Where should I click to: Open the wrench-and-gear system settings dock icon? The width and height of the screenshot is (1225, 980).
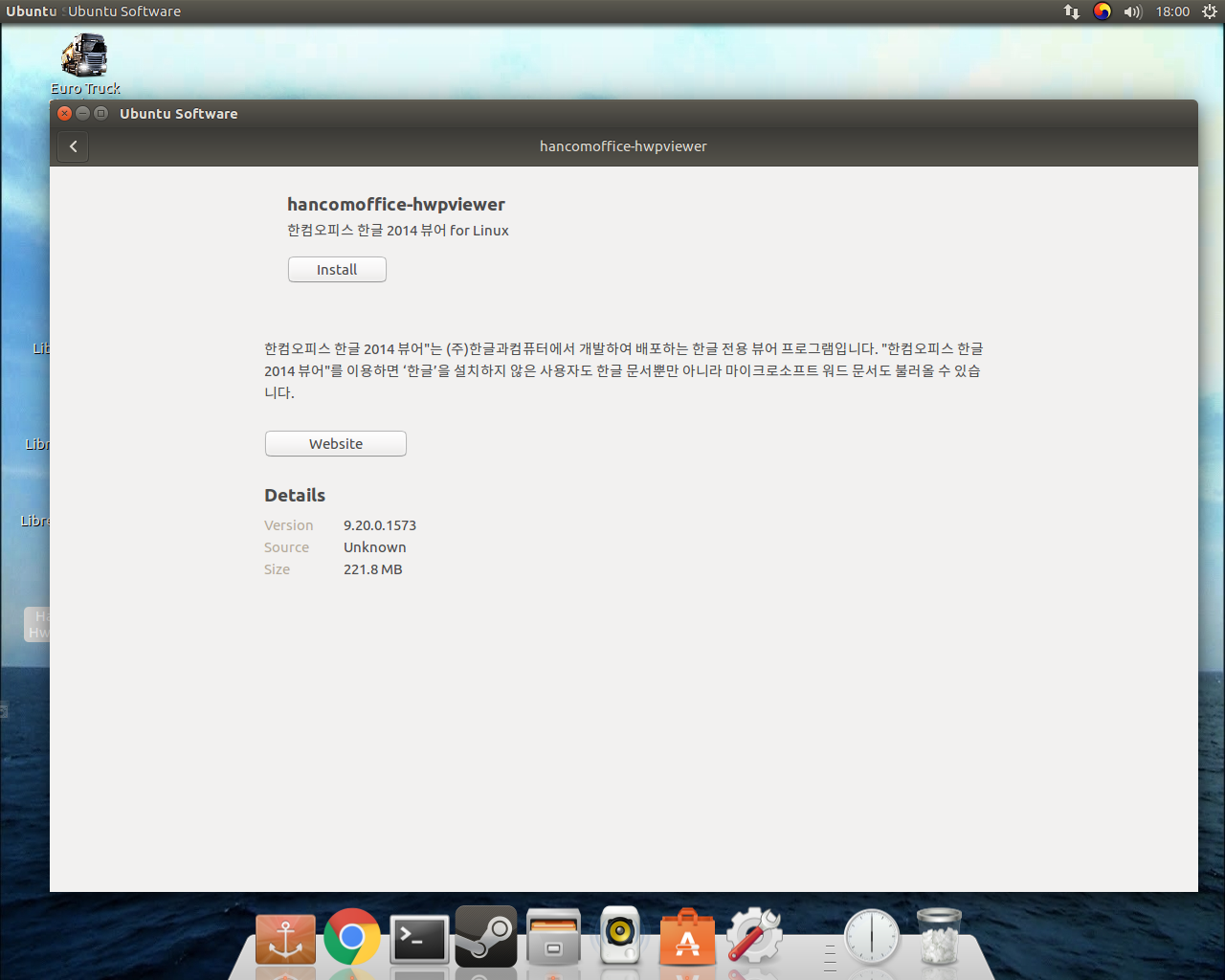click(x=754, y=936)
